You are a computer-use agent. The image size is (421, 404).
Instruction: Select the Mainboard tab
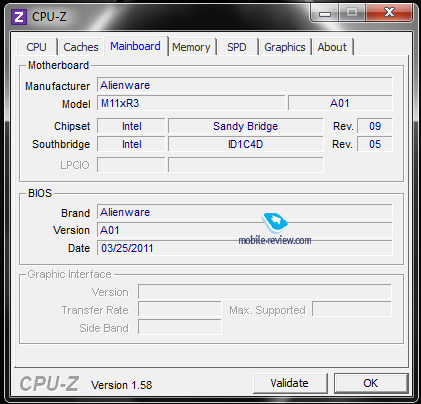coord(135,46)
